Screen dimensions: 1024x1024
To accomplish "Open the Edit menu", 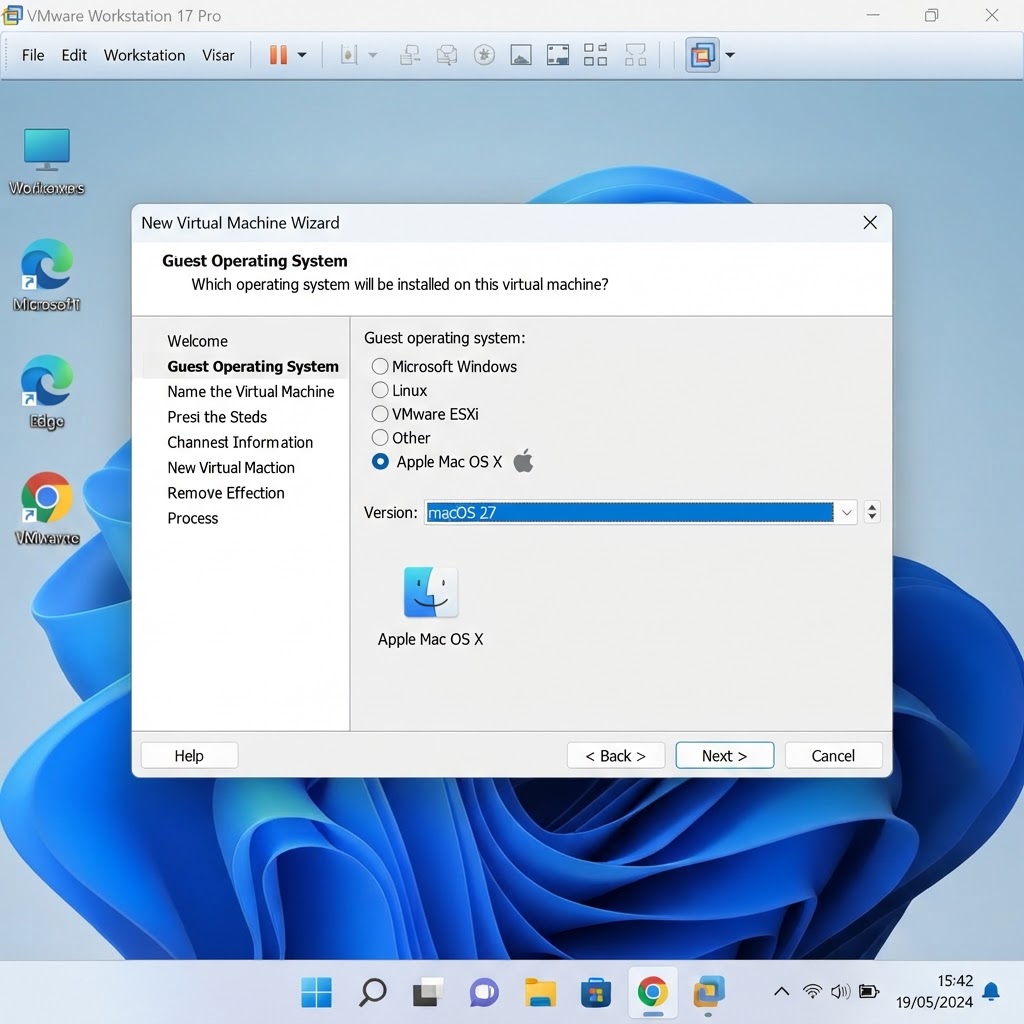I will [x=74, y=55].
